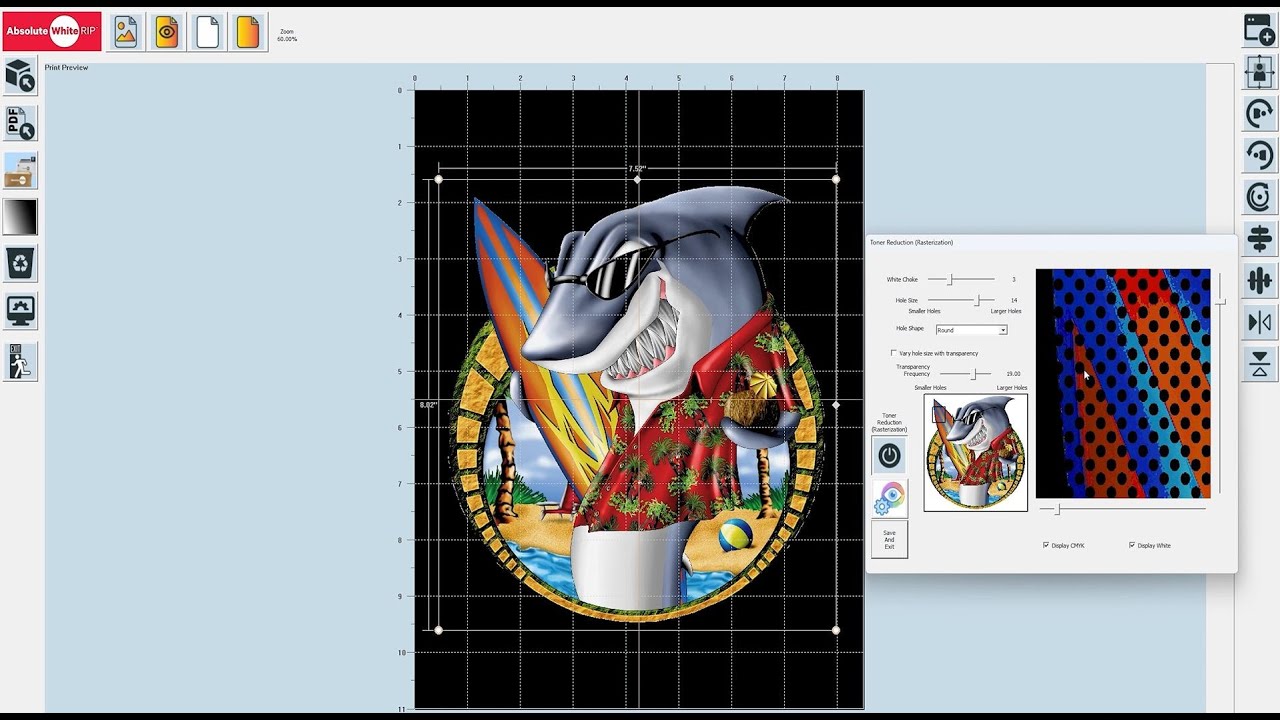Click vertical pan slider beside raster preview
Image resolution: width=1280 pixels, height=720 pixels.
click(x=1220, y=383)
